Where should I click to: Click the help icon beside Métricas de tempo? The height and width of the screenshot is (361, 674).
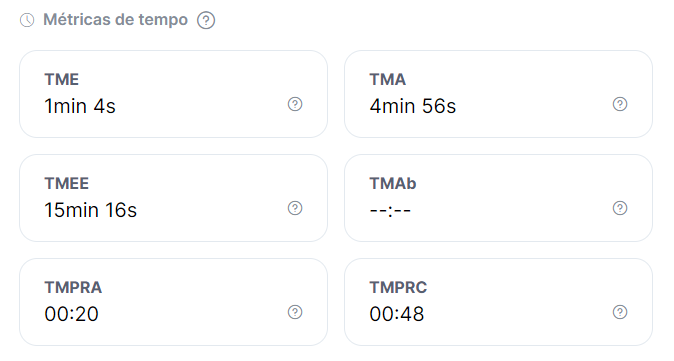click(206, 20)
